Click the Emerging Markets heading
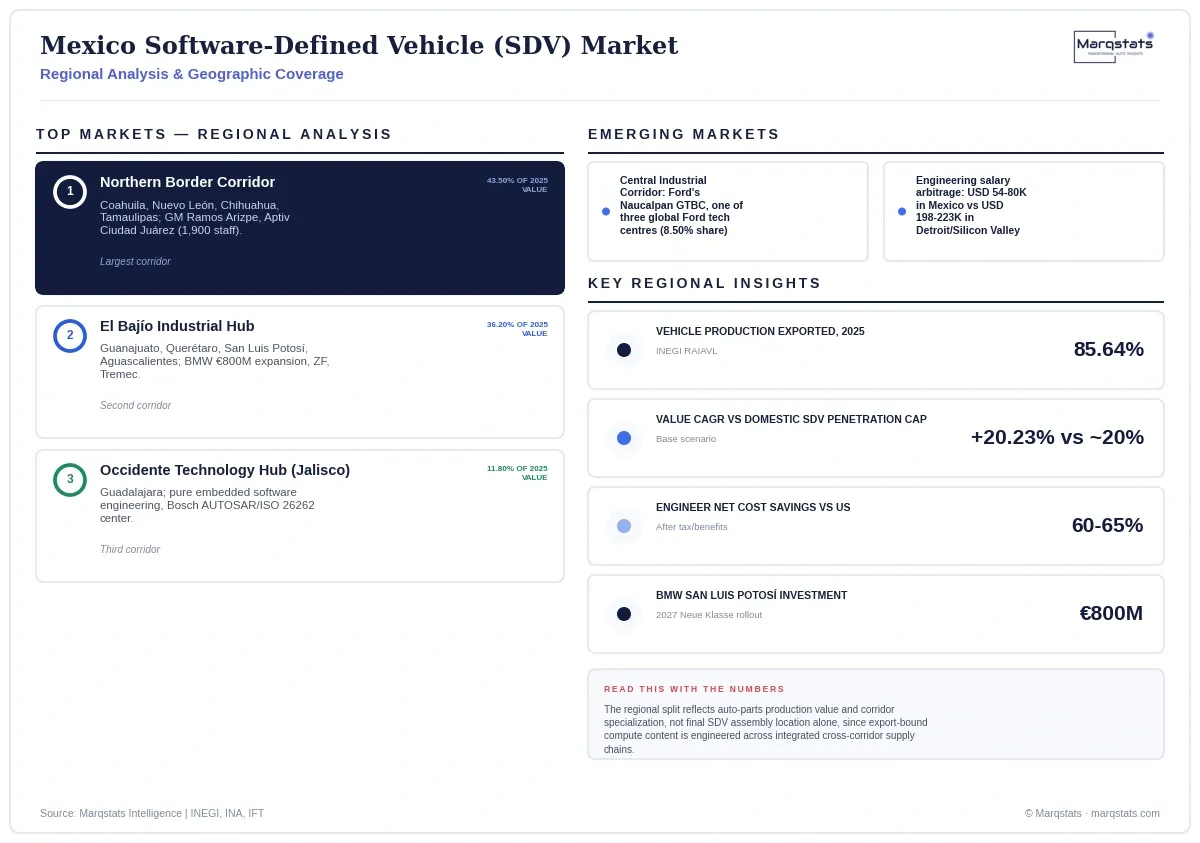The image size is (1200, 843). [684, 134]
